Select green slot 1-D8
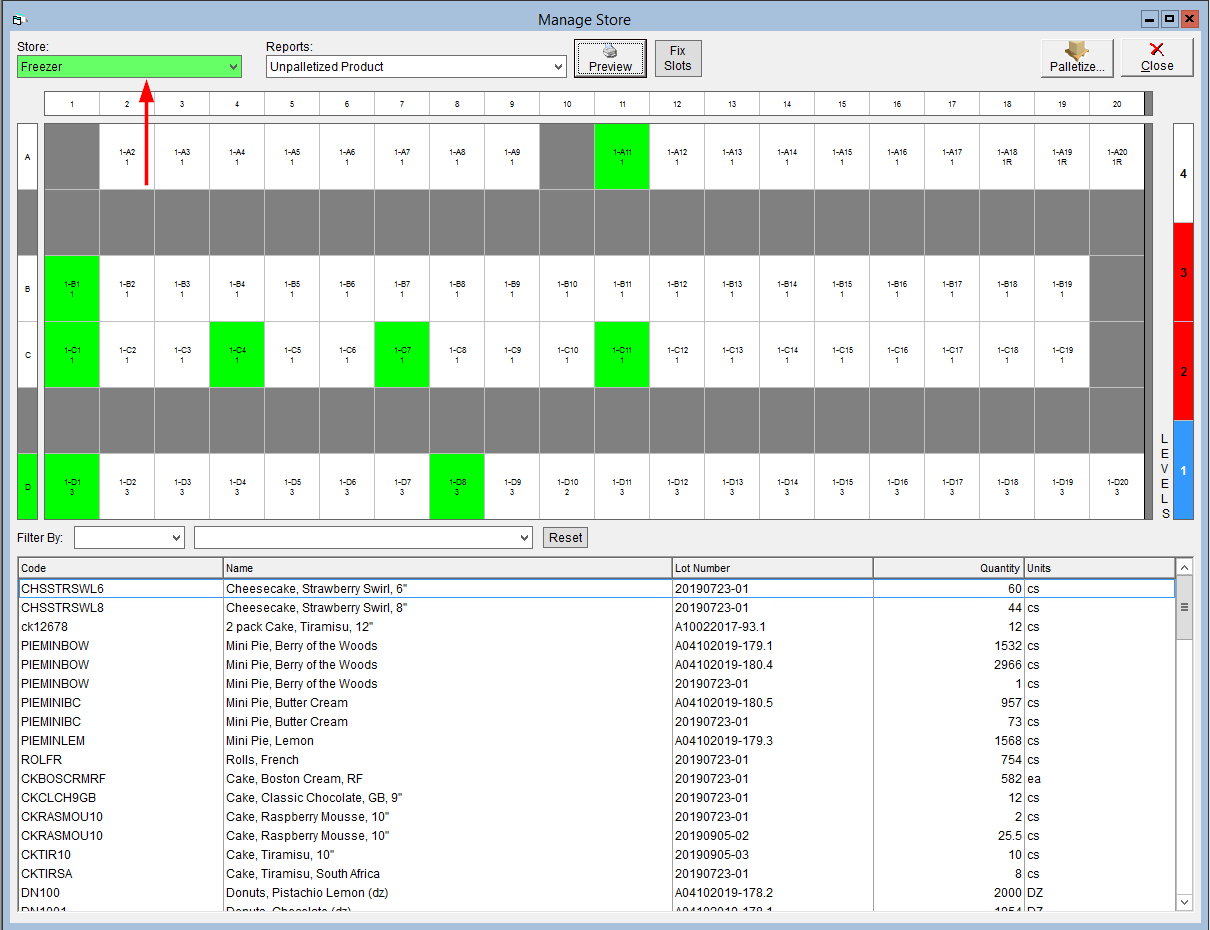 pos(457,487)
